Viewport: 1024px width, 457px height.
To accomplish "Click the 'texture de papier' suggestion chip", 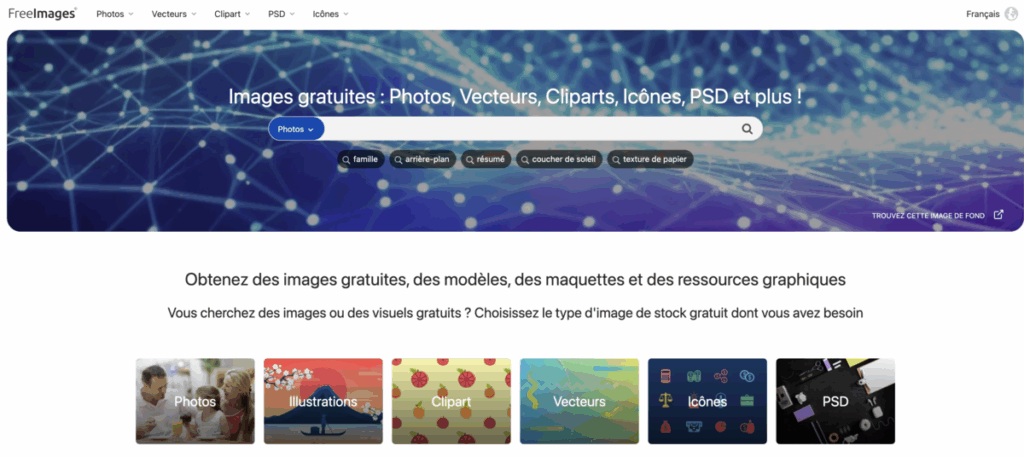I will pos(650,159).
